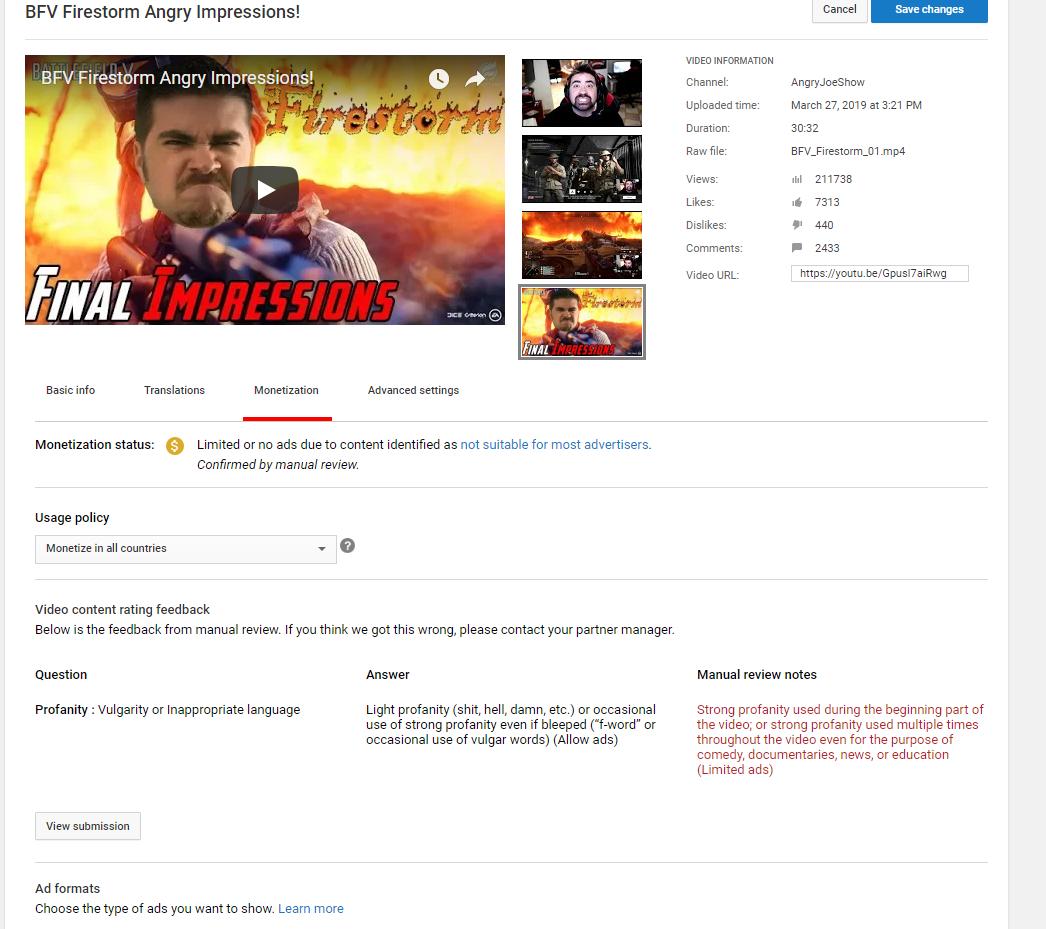The height and width of the screenshot is (929, 1046).
Task: Click the duration value 30:32
Action: pyautogui.click(x=805, y=128)
